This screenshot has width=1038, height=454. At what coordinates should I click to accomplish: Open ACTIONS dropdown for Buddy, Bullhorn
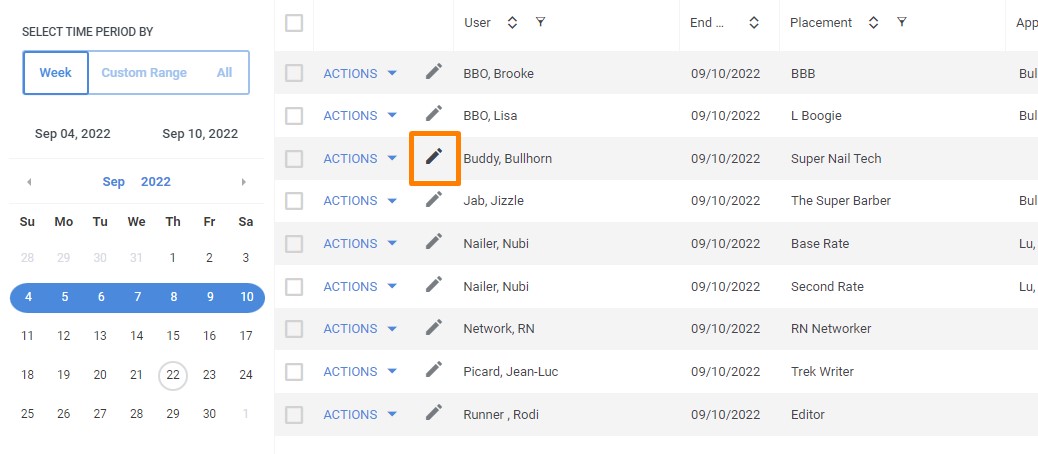[x=360, y=159]
